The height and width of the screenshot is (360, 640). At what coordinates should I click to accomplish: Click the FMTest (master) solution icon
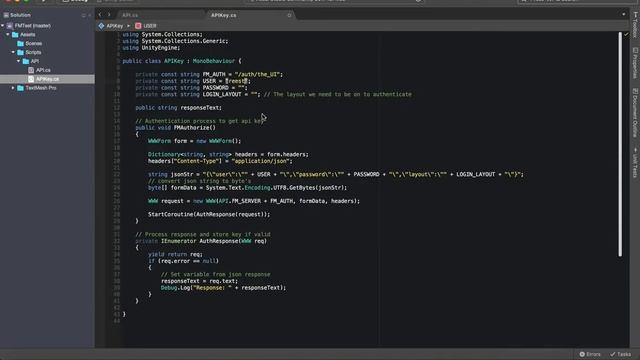tap(10, 26)
